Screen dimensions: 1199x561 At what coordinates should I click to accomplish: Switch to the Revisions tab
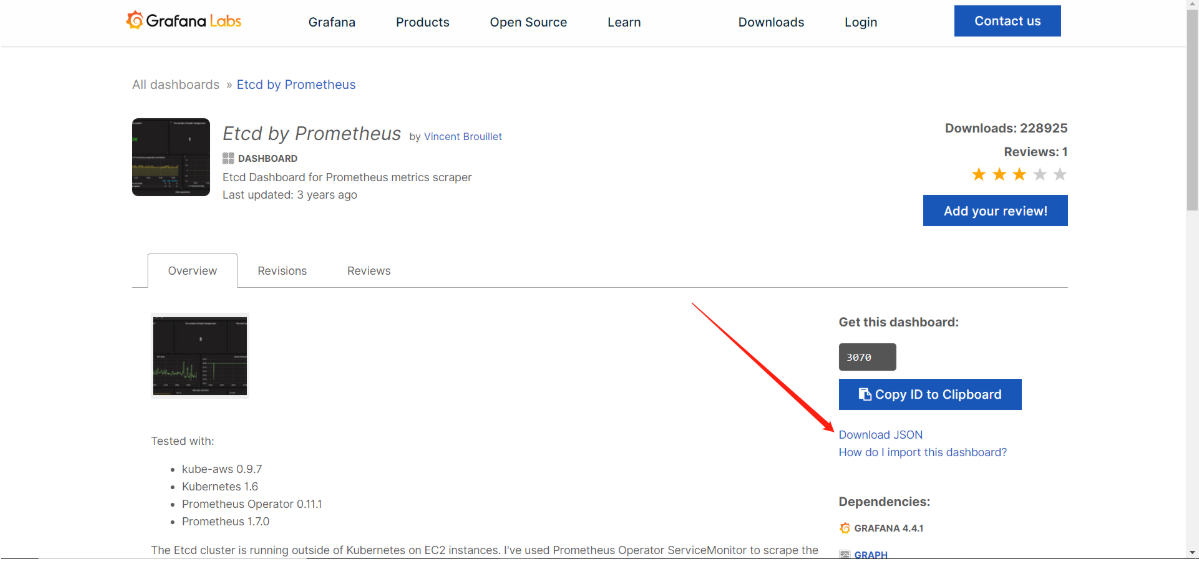point(282,271)
